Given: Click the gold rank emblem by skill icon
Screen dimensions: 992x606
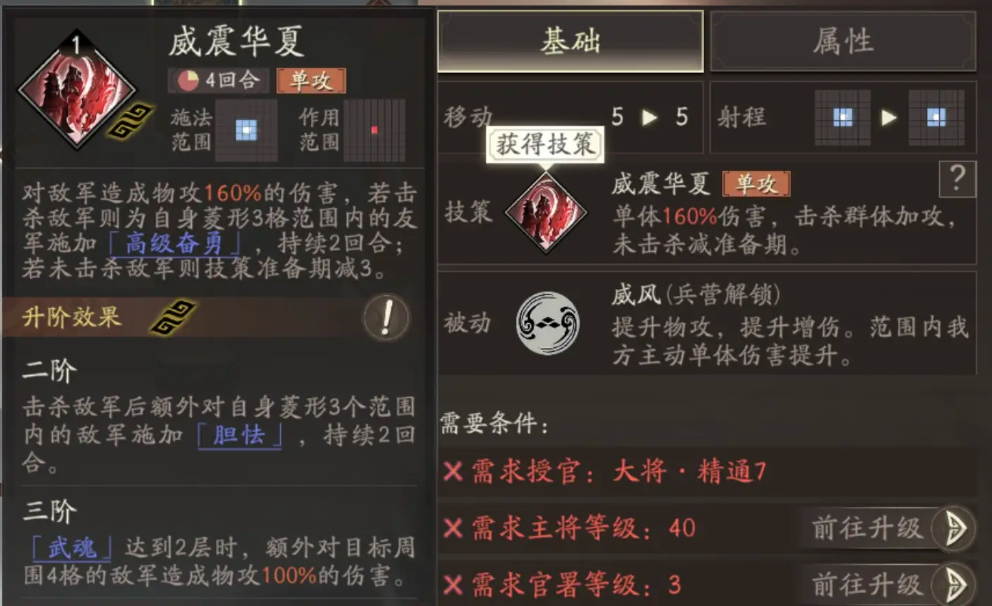Looking at the screenshot, I should pos(130,120).
